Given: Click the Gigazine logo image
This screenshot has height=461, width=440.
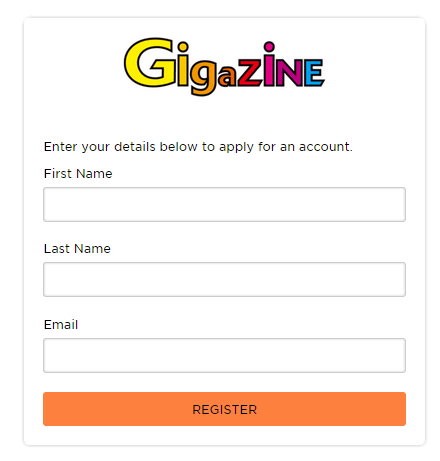Looking at the screenshot, I should [224, 67].
